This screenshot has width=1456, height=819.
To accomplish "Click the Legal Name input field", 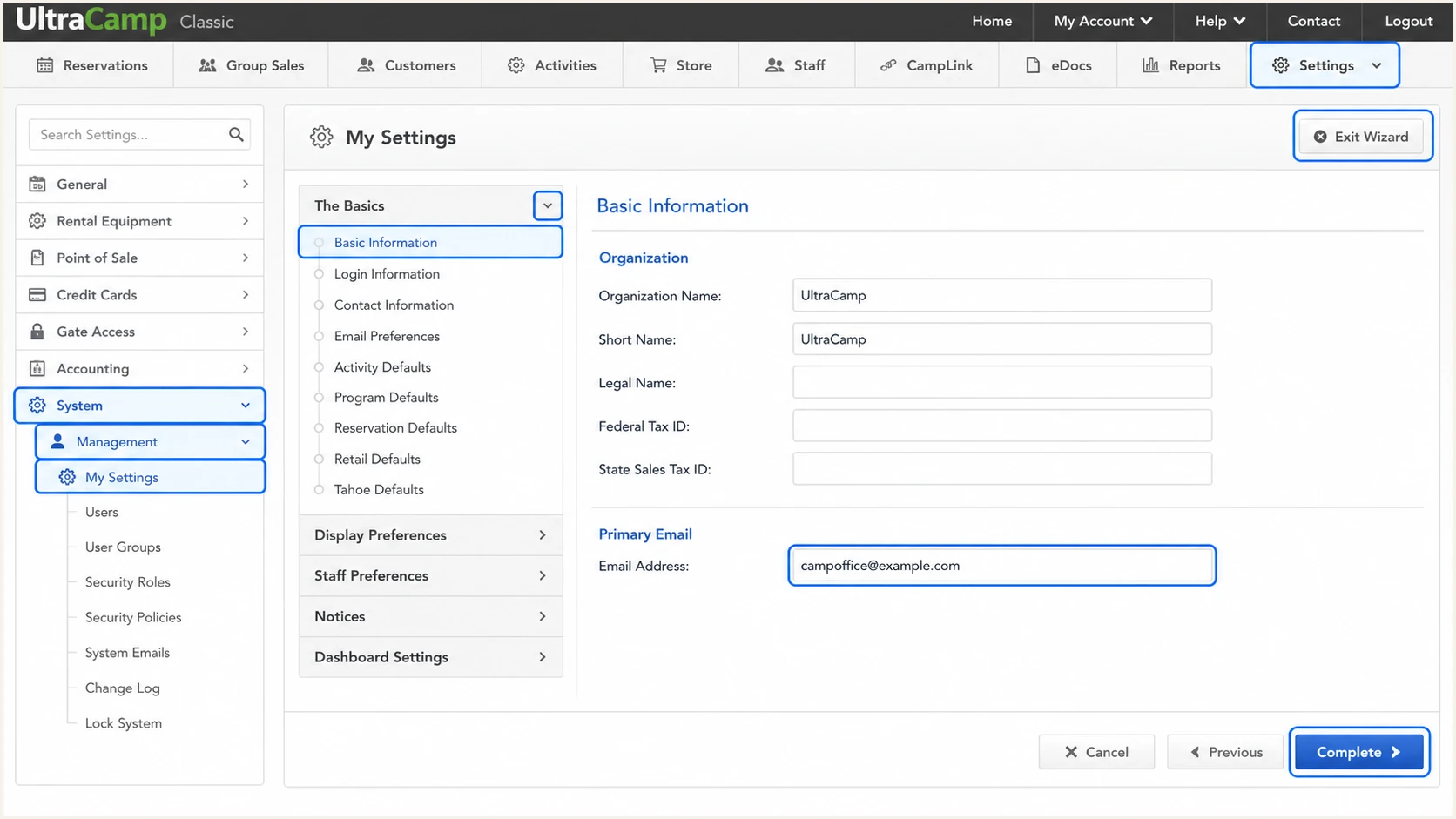I will point(1002,382).
